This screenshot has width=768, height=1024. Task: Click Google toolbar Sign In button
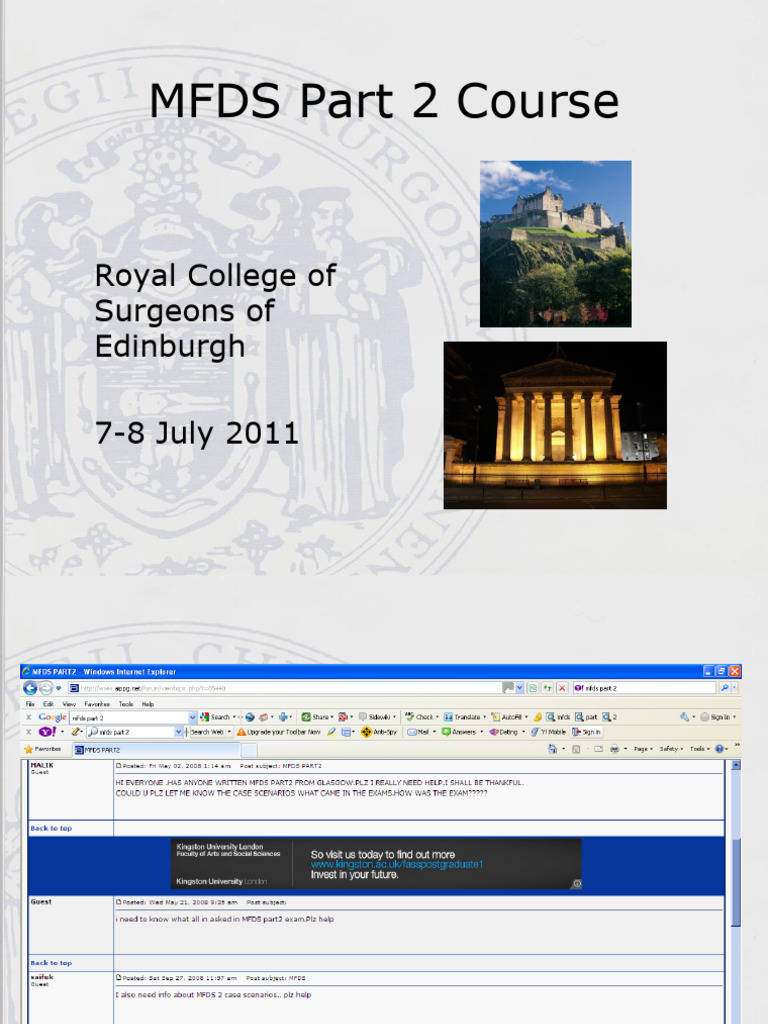716,717
